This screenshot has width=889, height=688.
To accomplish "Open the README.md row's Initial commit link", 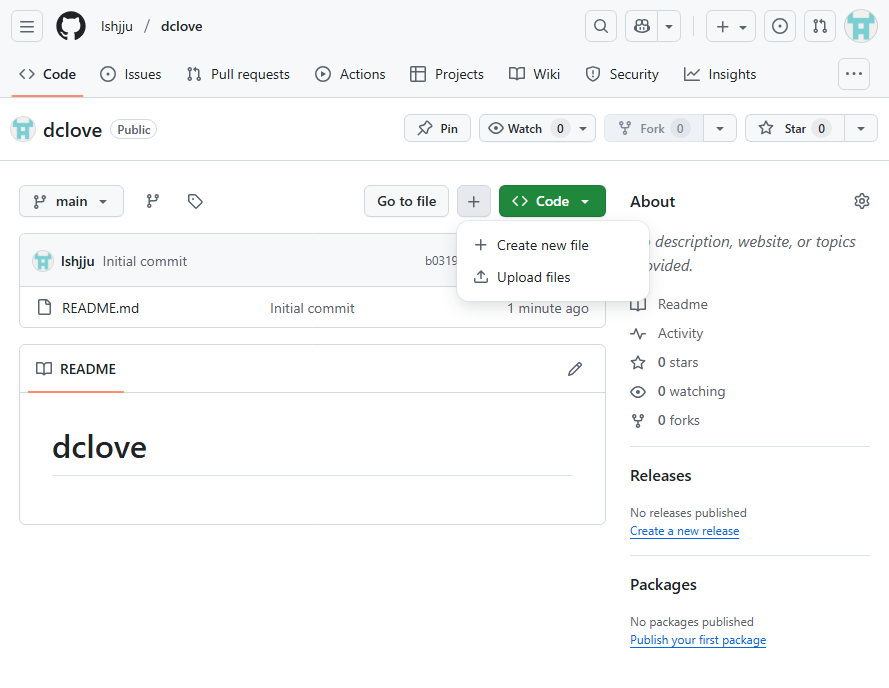I will [x=312, y=308].
